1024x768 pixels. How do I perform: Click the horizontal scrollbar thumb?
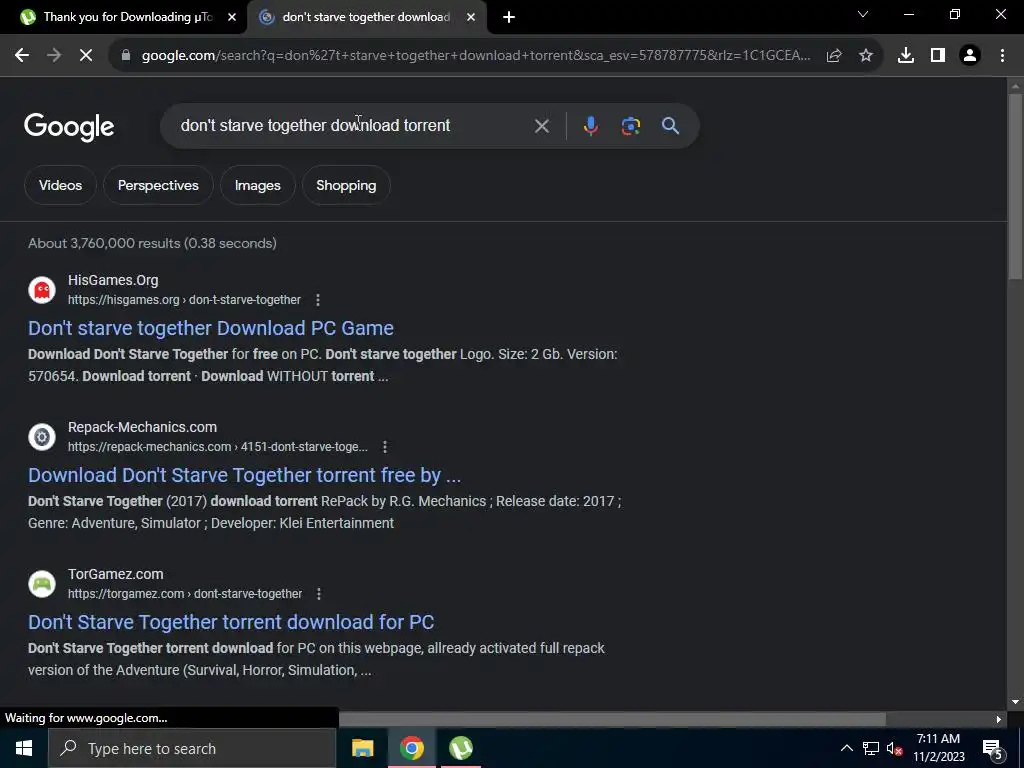pos(612,719)
